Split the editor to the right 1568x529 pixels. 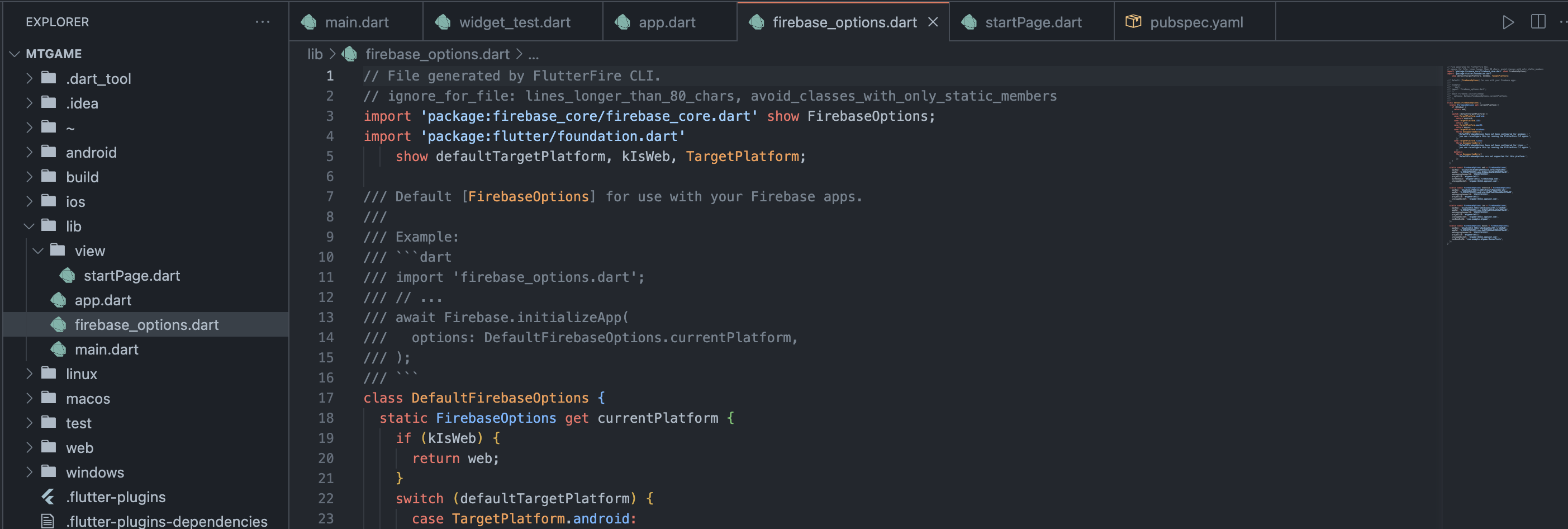[1538, 22]
